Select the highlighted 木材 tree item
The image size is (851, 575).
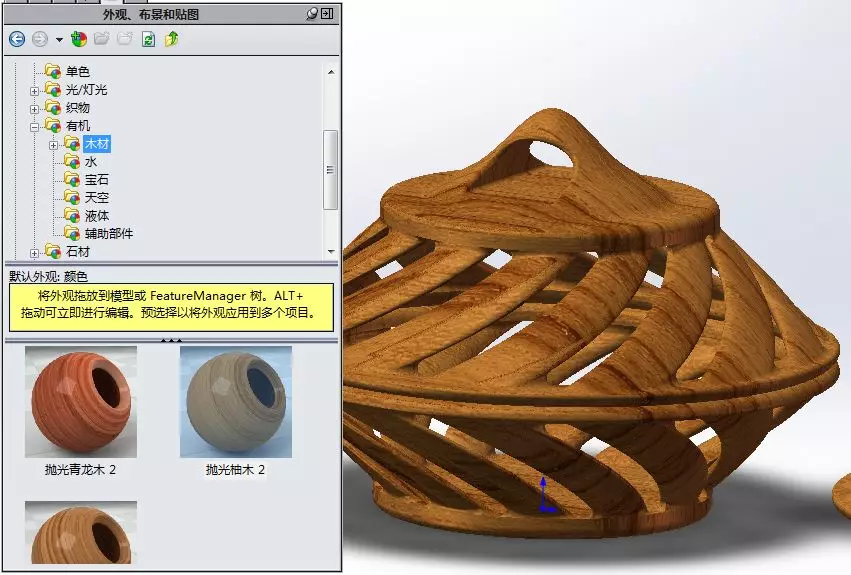pyautogui.click(x=97, y=143)
